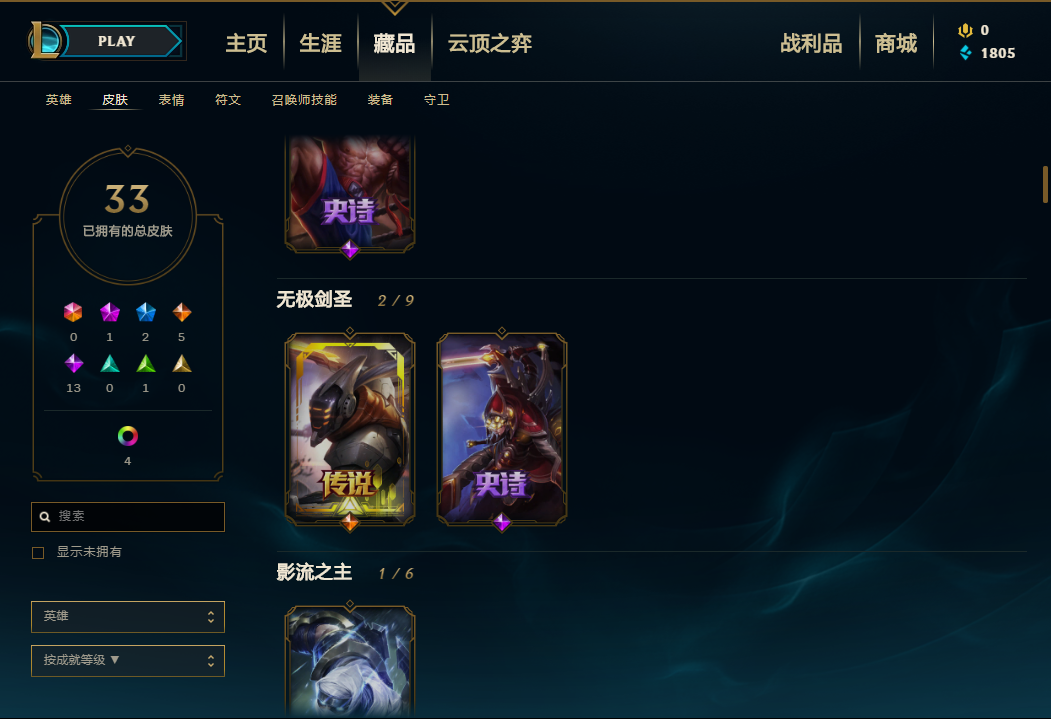Click the blue essence currency icon

(x=965, y=53)
